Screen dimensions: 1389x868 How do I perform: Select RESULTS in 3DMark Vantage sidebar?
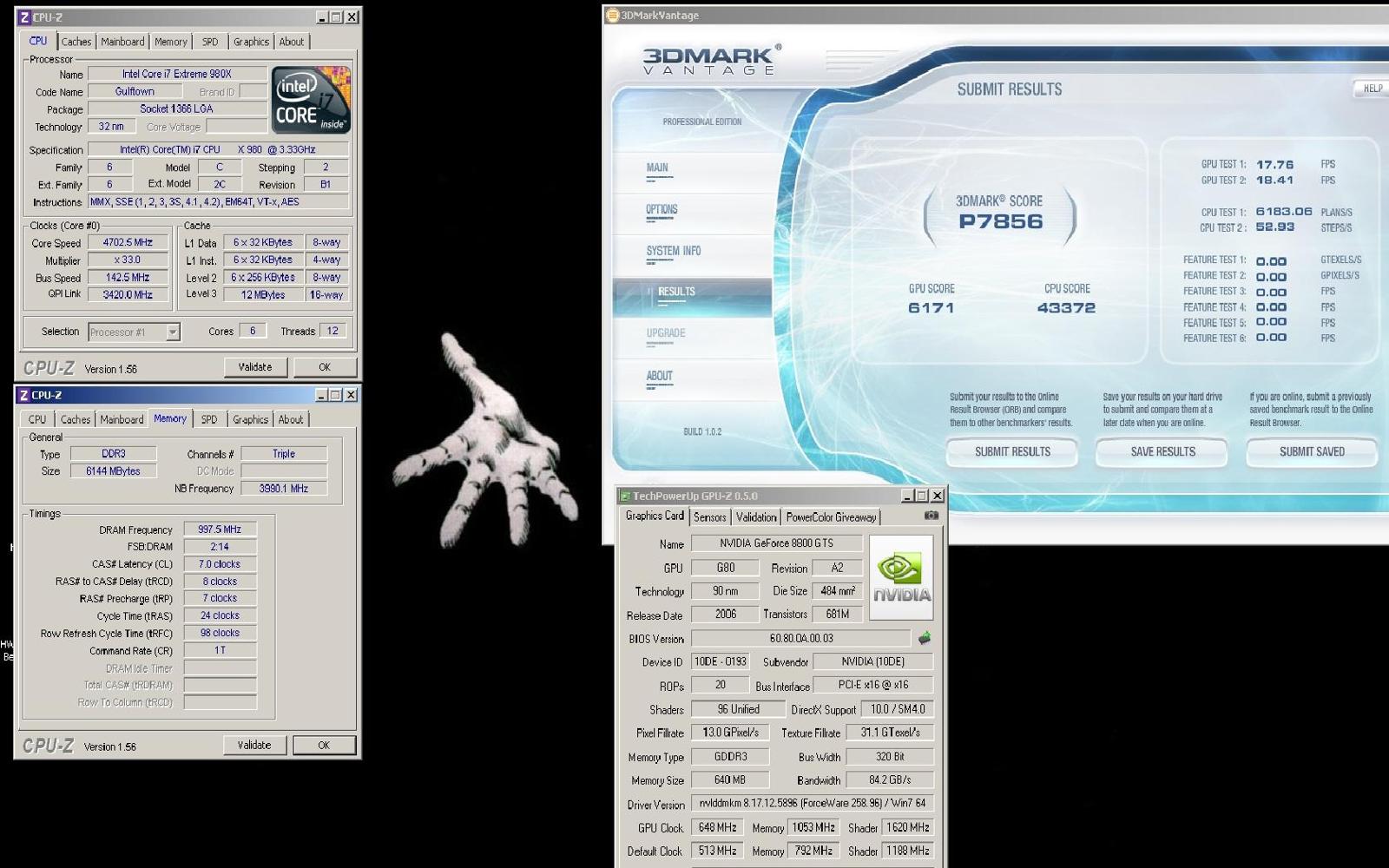(692, 296)
